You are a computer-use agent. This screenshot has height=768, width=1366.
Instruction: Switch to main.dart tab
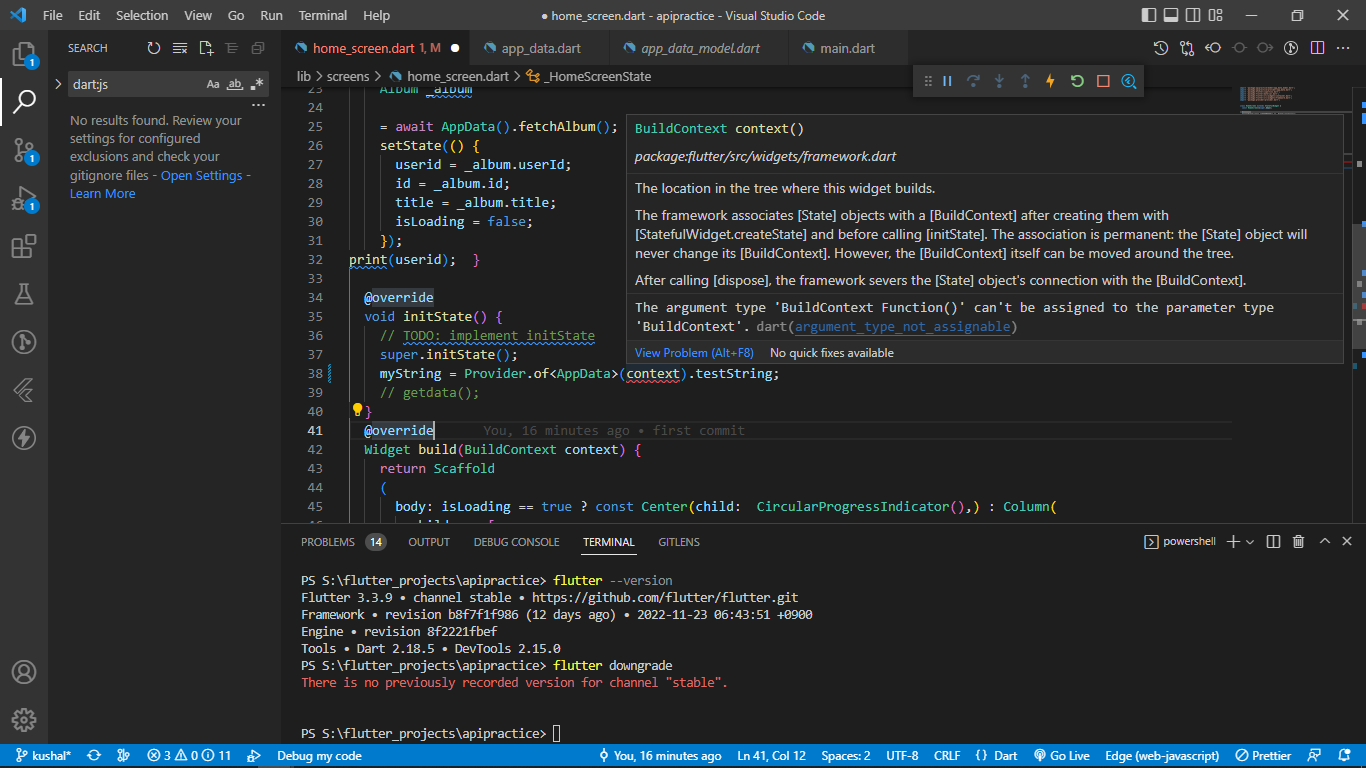coord(847,48)
